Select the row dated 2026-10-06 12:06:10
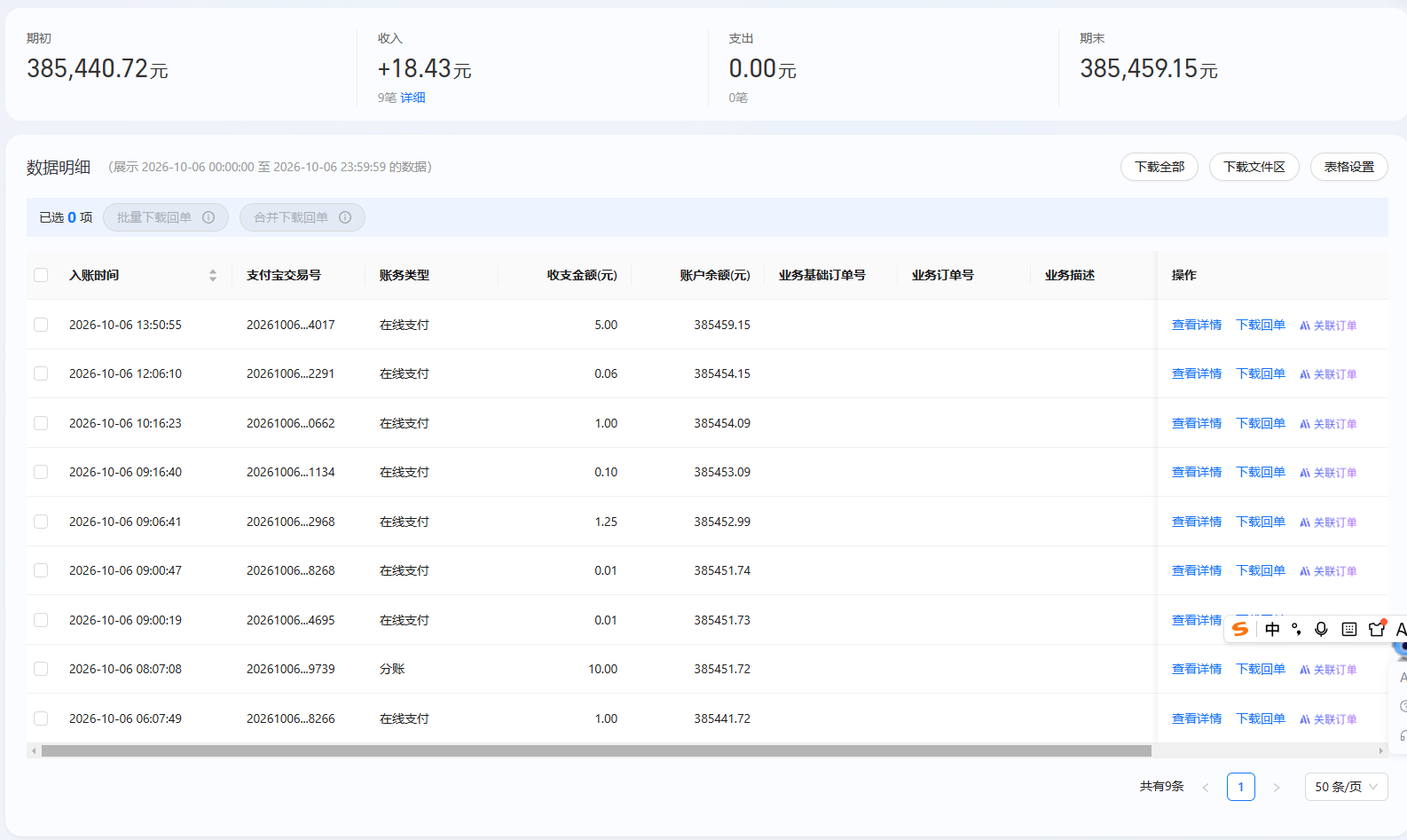The image size is (1407, 840). tap(41, 373)
